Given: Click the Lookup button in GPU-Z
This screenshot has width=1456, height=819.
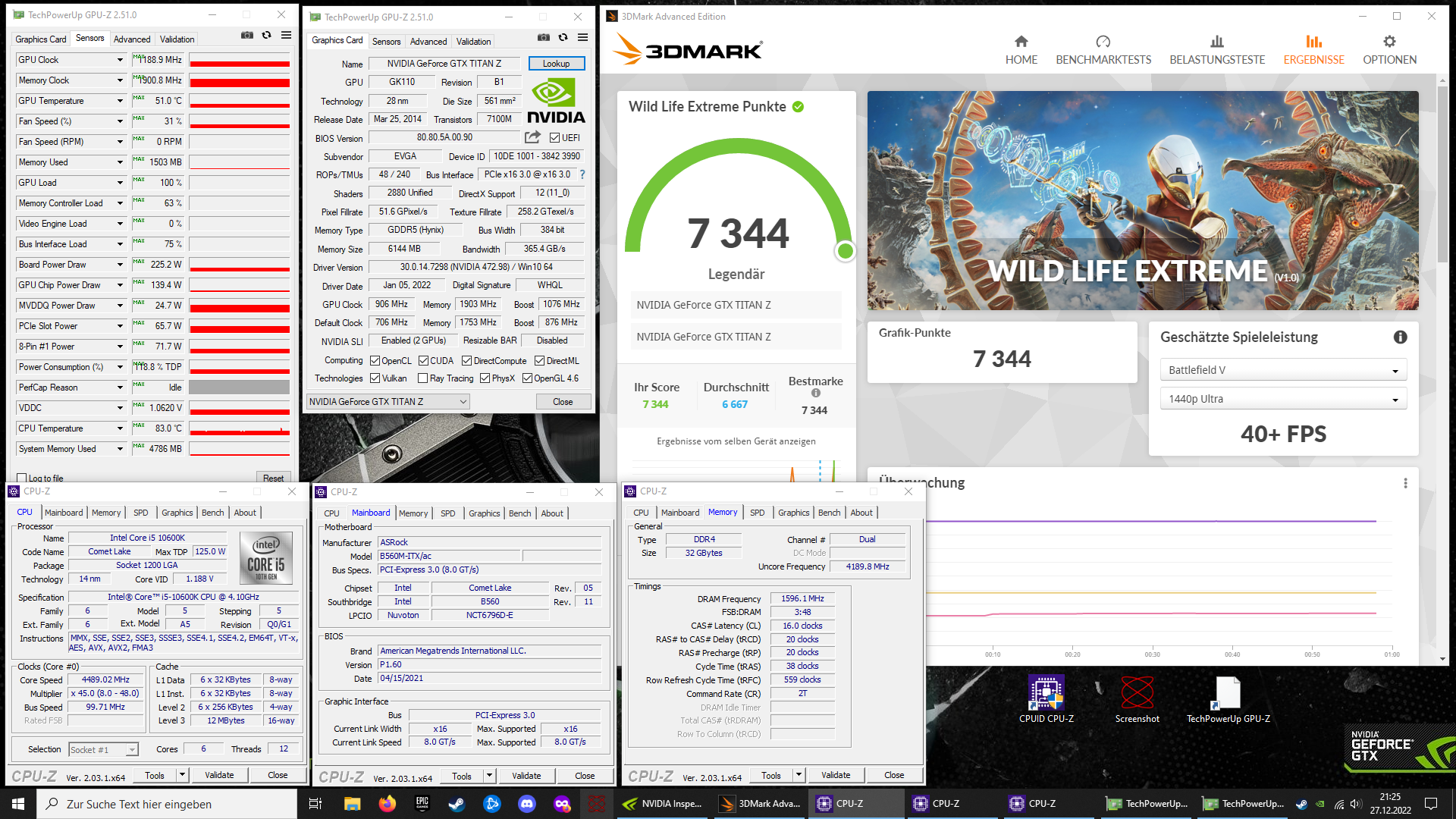Looking at the screenshot, I should click(556, 64).
